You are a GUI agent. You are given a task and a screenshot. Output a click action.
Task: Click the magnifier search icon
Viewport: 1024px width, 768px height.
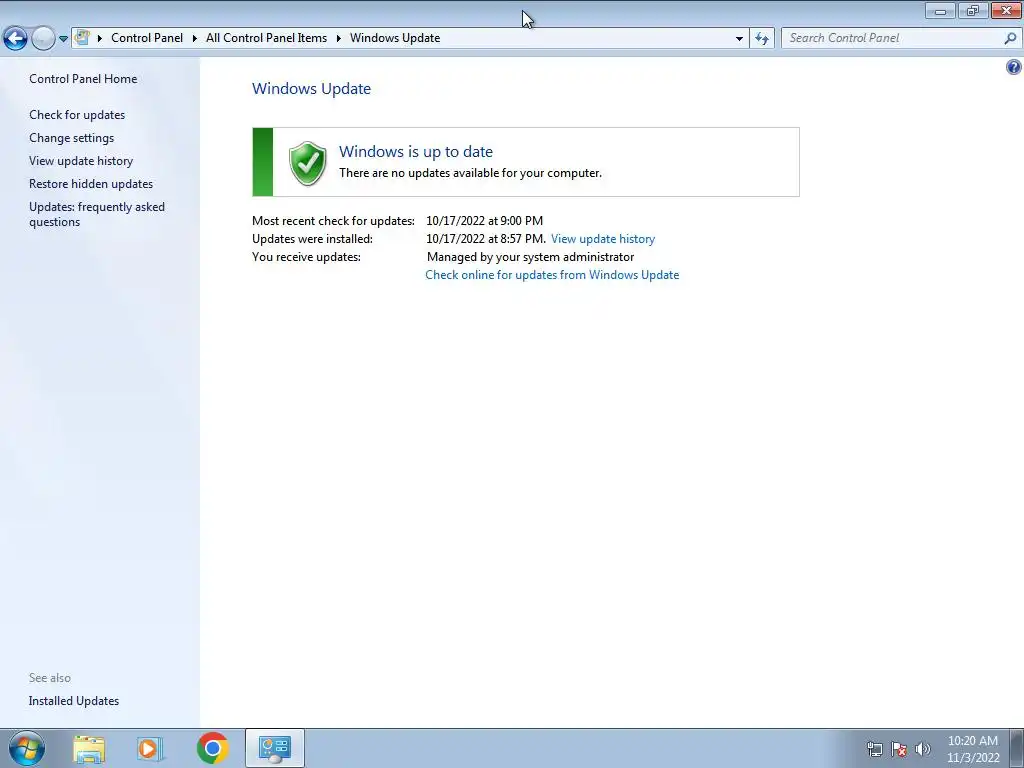1010,38
